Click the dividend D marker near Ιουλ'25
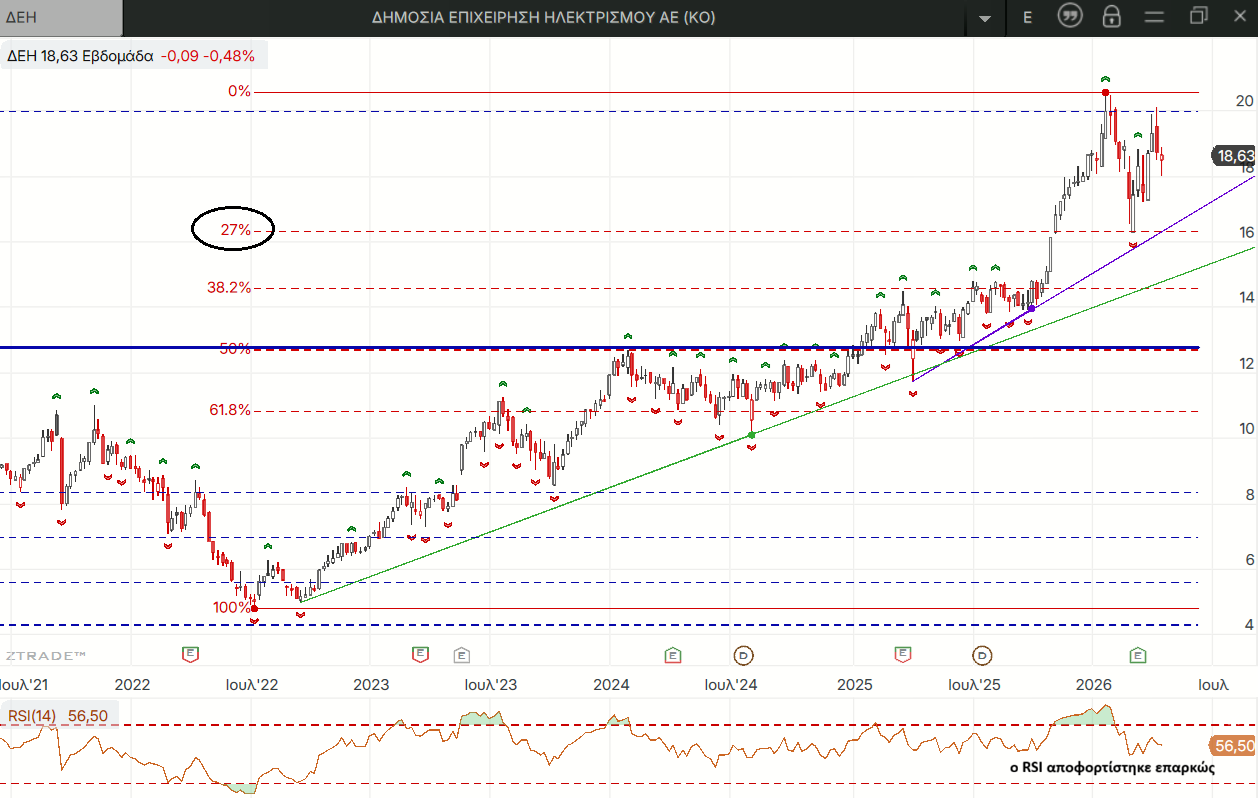 [983, 655]
